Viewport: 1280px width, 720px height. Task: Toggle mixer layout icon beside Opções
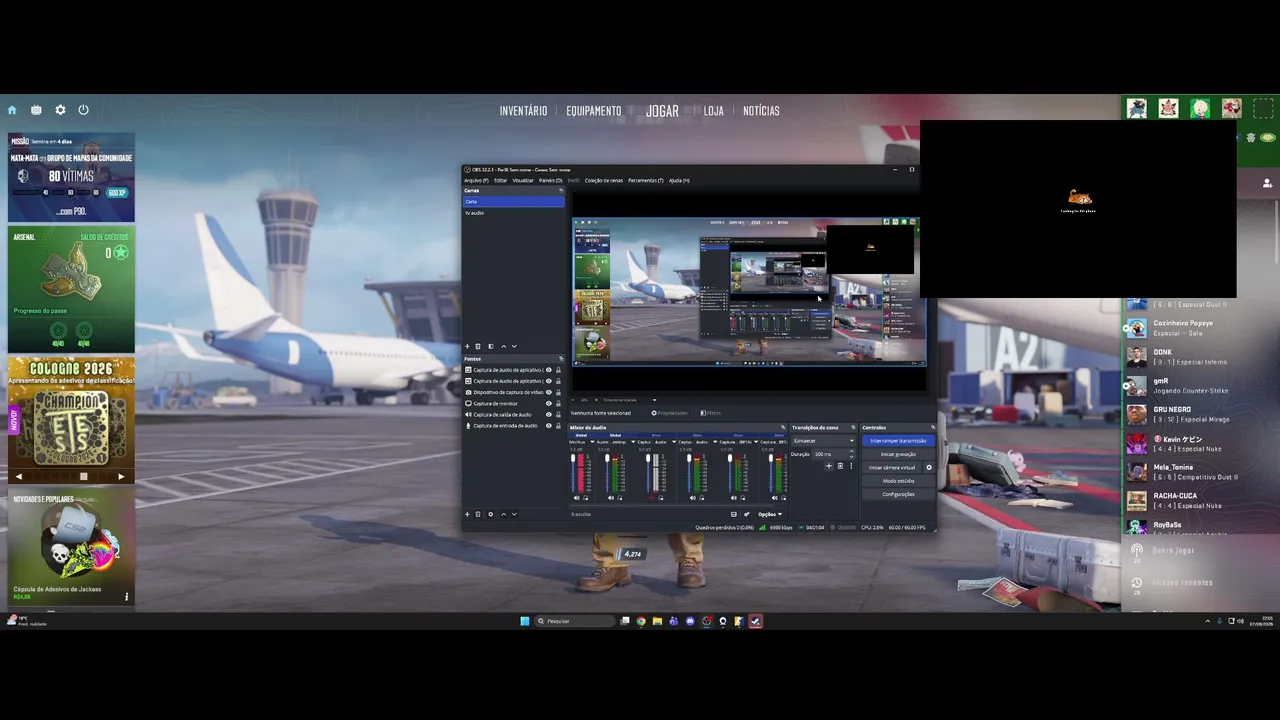(x=734, y=514)
